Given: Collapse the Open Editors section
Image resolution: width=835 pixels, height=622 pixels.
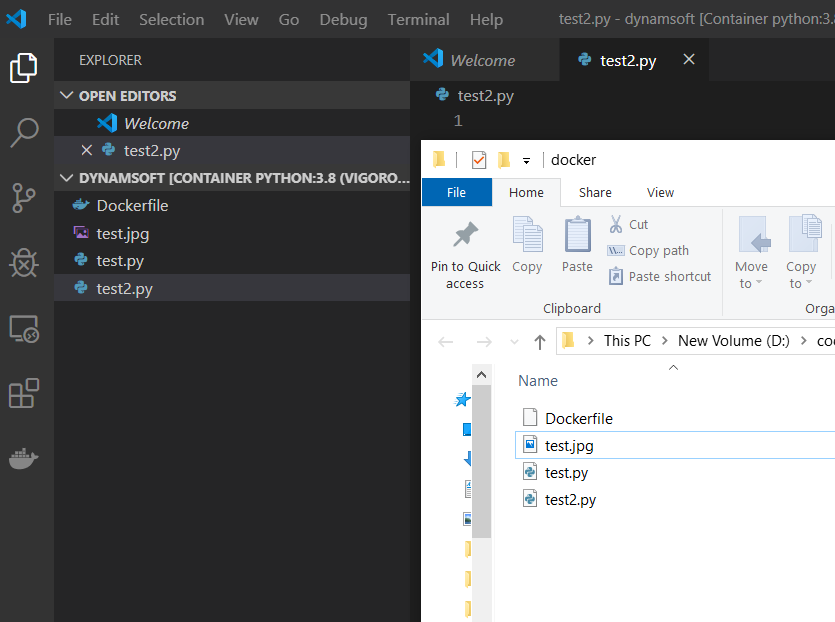Looking at the screenshot, I should coord(67,96).
